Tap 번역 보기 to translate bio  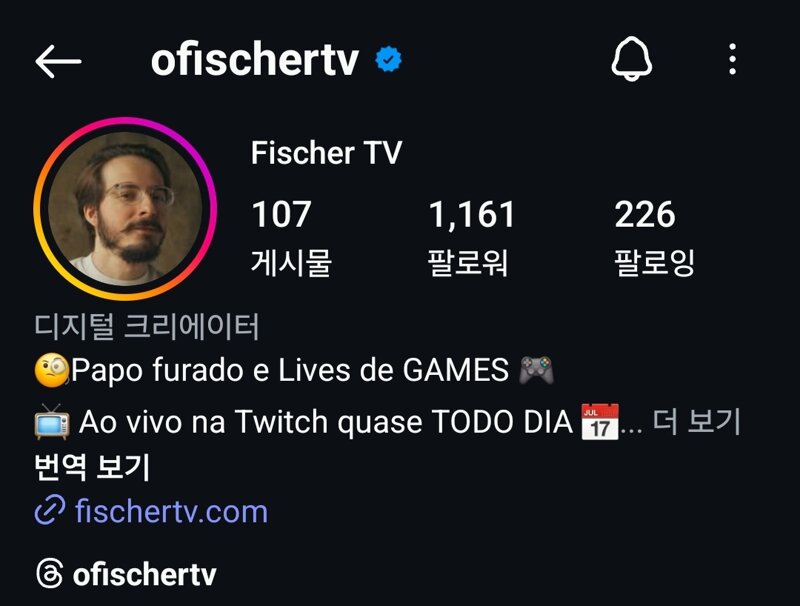pyautogui.click(x=92, y=467)
